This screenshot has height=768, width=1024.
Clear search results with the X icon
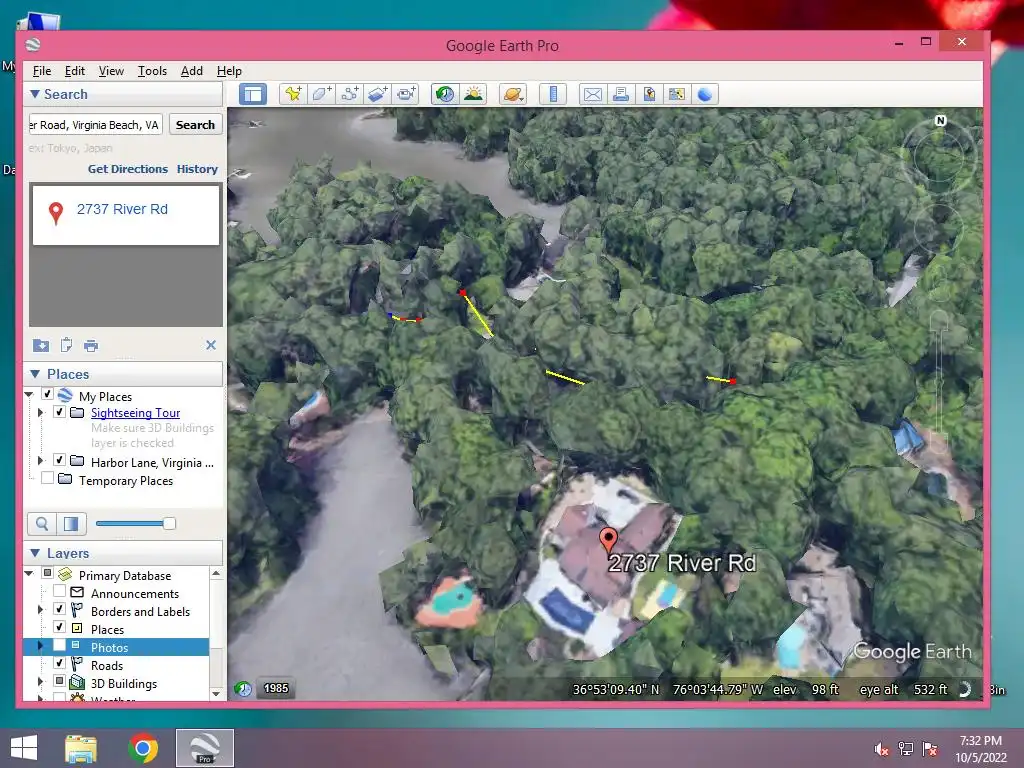(x=211, y=345)
